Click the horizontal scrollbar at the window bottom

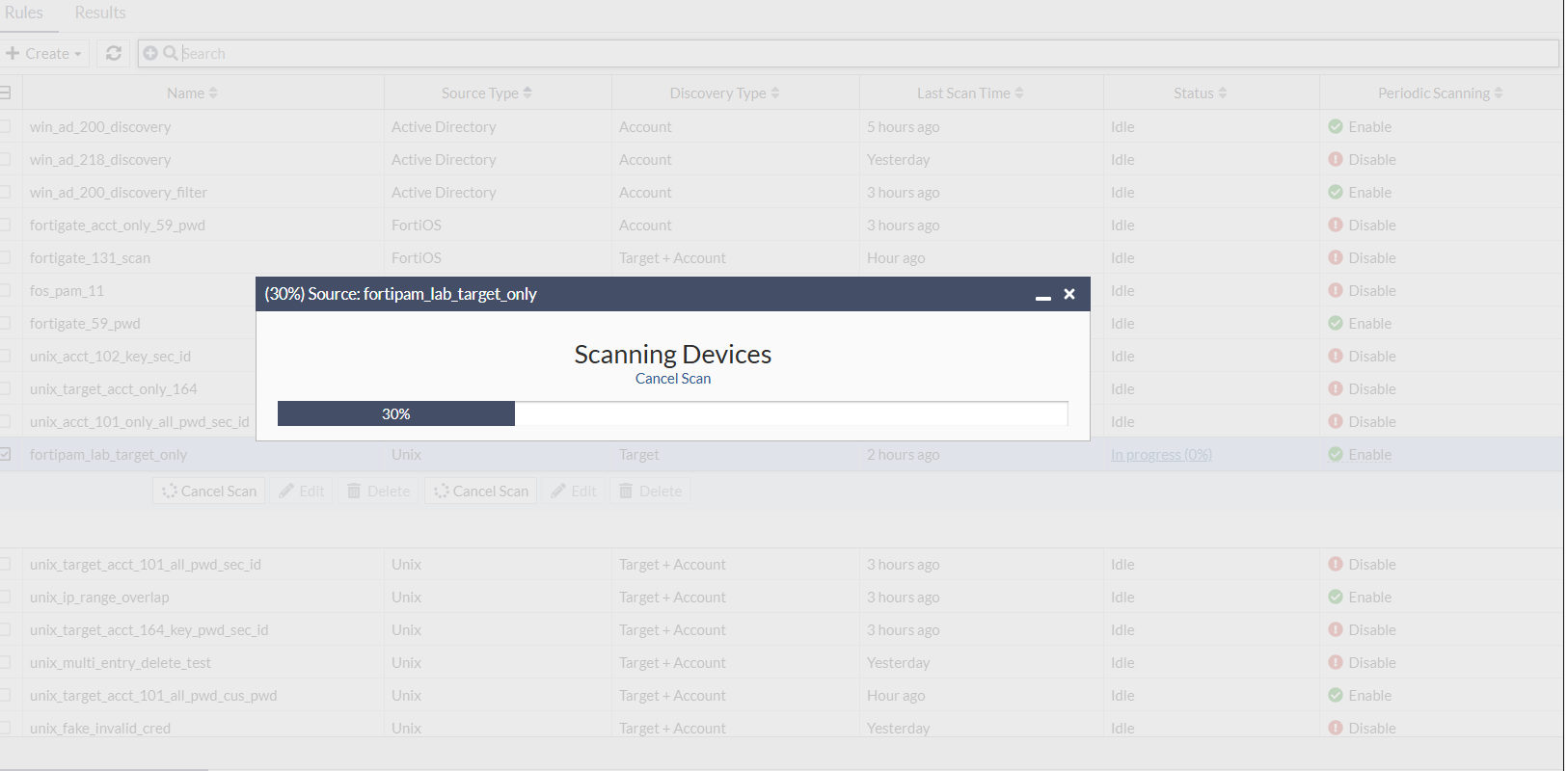[104, 769]
